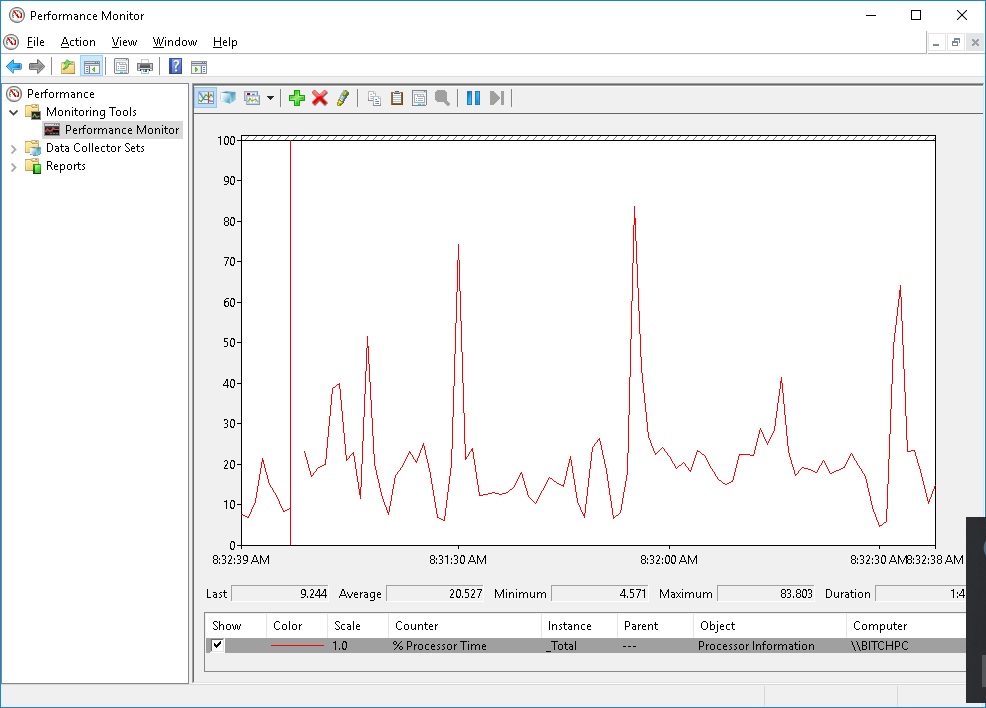Click the Back arrow in the main toolbar

click(14, 66)
